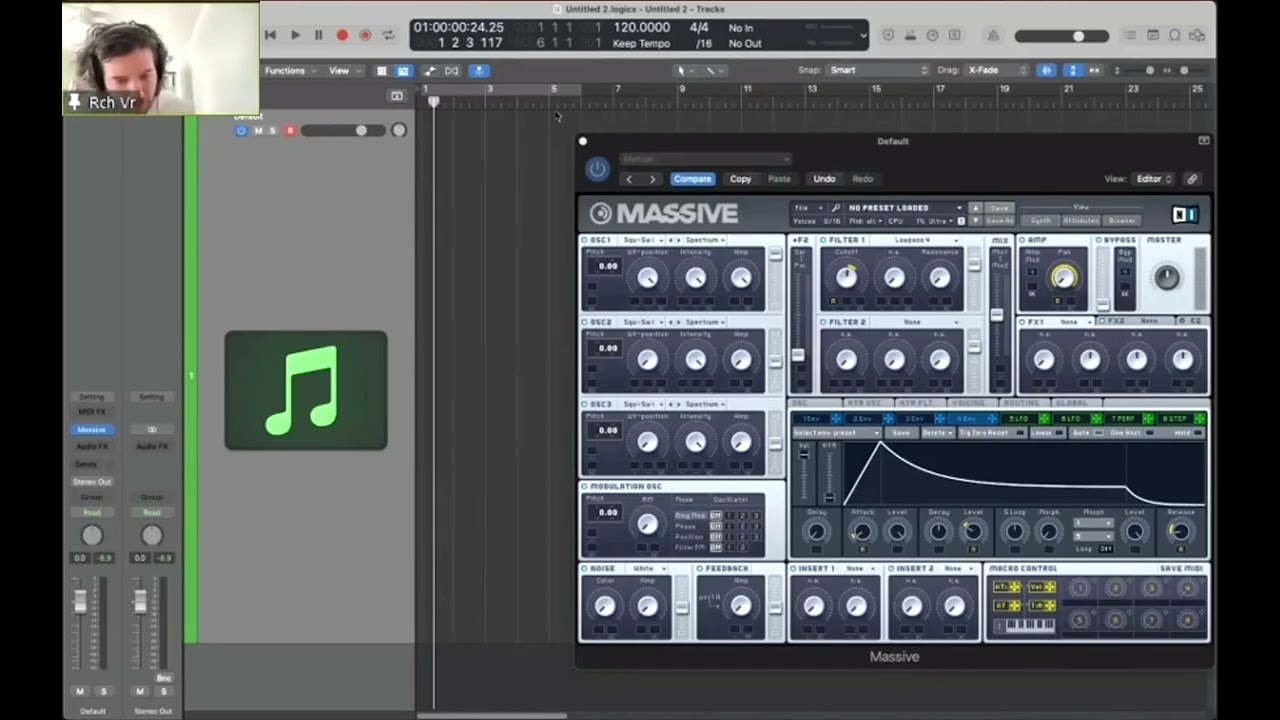Toggle the Cycle loop button
The width and height of the screenshot is (1280, 720).
coord(388,35)
